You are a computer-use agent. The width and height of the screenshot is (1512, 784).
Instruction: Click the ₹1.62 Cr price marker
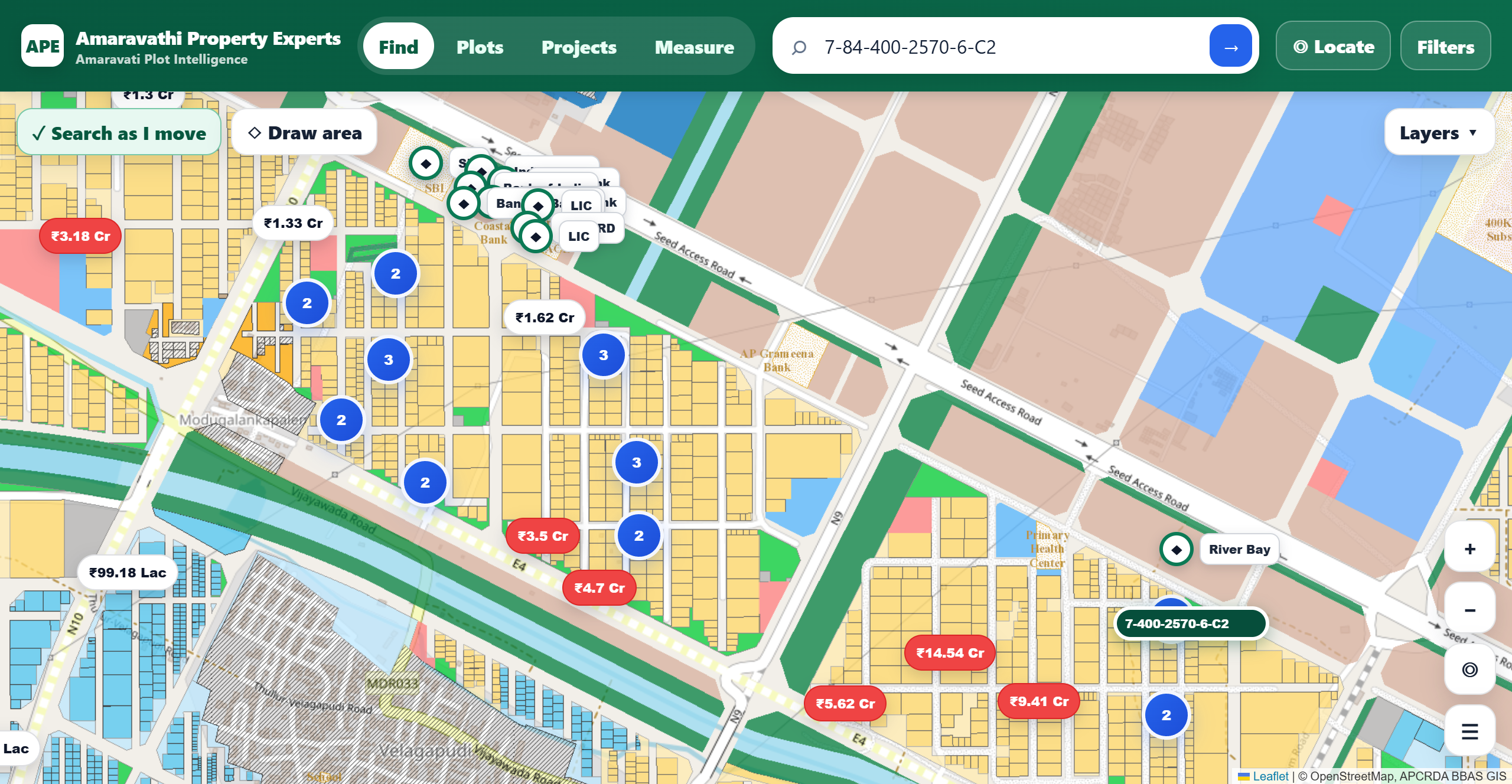pos(545,318)
